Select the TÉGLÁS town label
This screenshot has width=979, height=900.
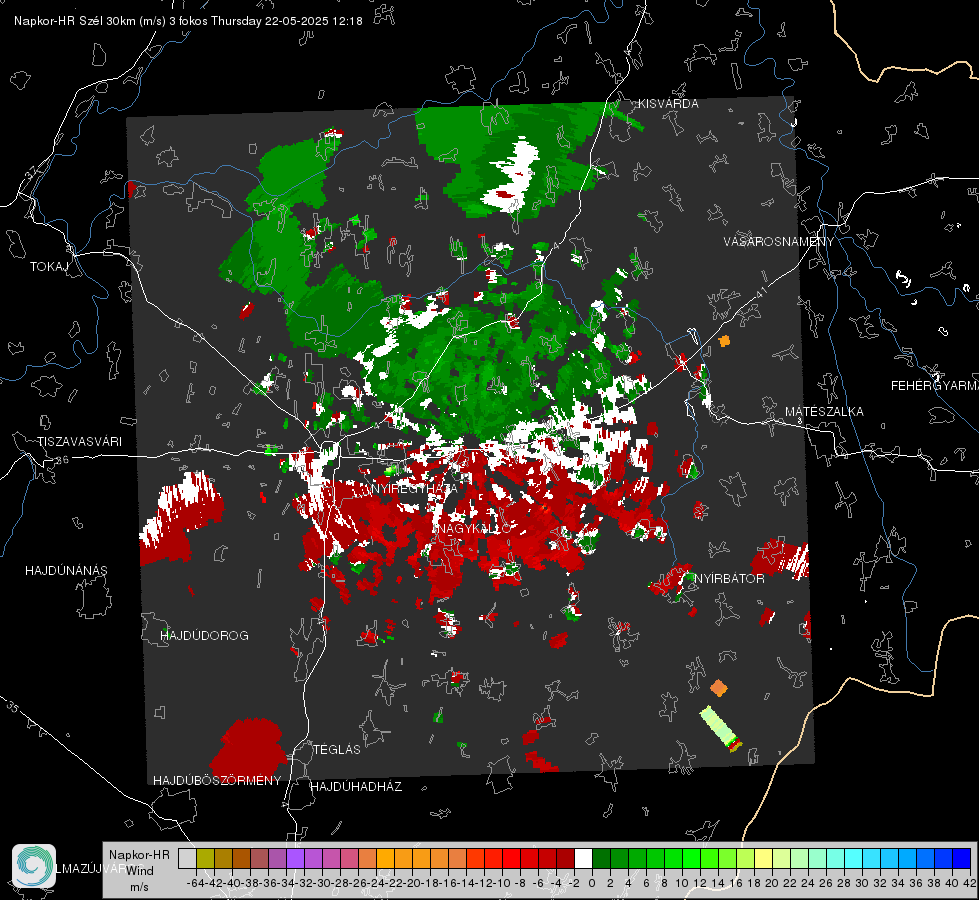[337, 750]
